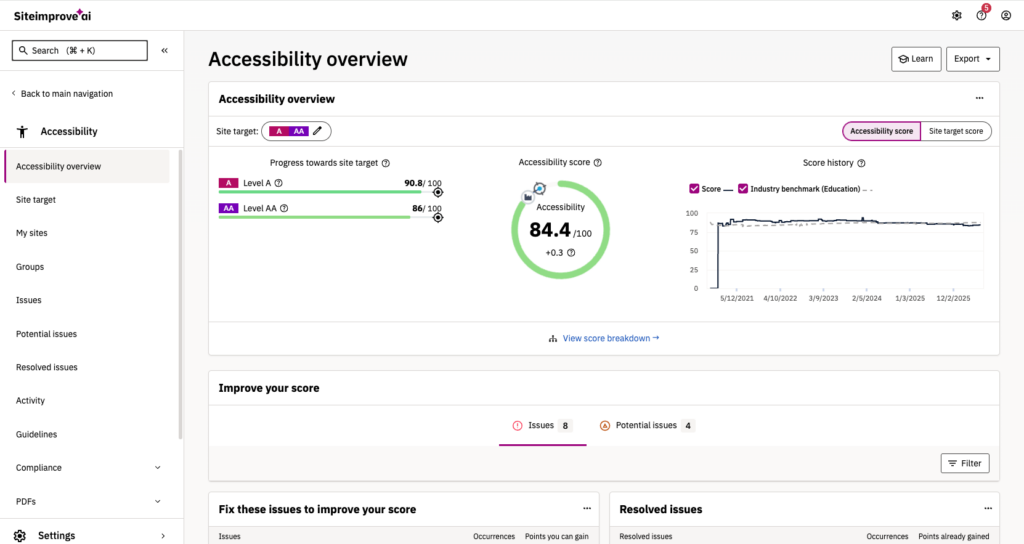Open Accessibility overview in sidebar
Viewport: 1024px width, 544px height.
87,167
